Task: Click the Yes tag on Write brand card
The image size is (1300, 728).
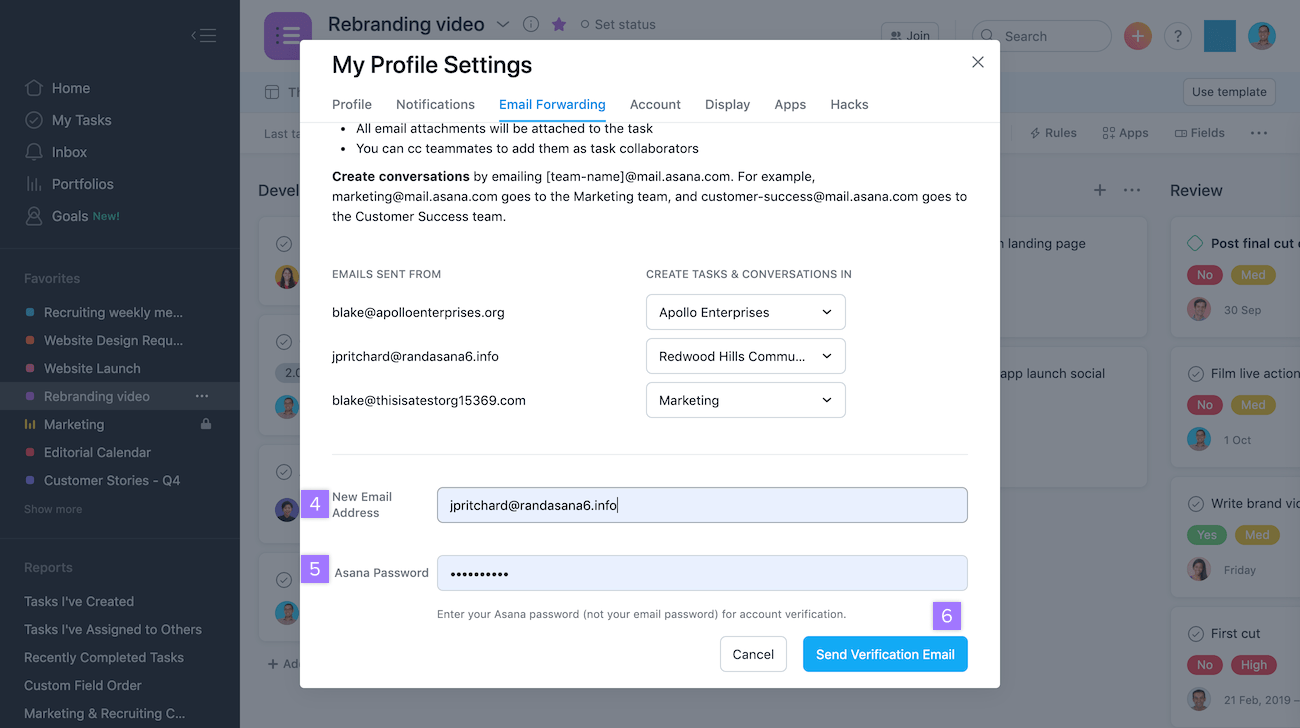Action: 1207,535
